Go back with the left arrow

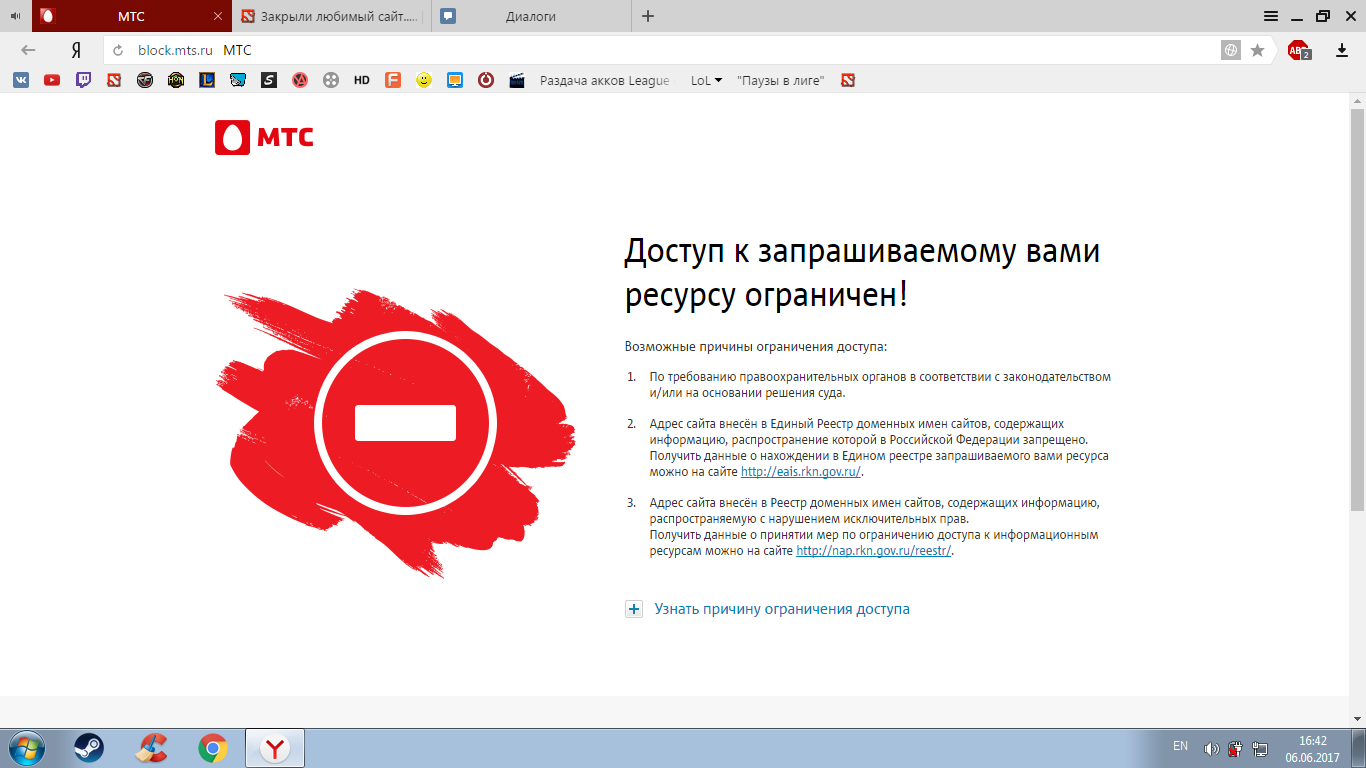pyautogui.click(x=28, y=50)
